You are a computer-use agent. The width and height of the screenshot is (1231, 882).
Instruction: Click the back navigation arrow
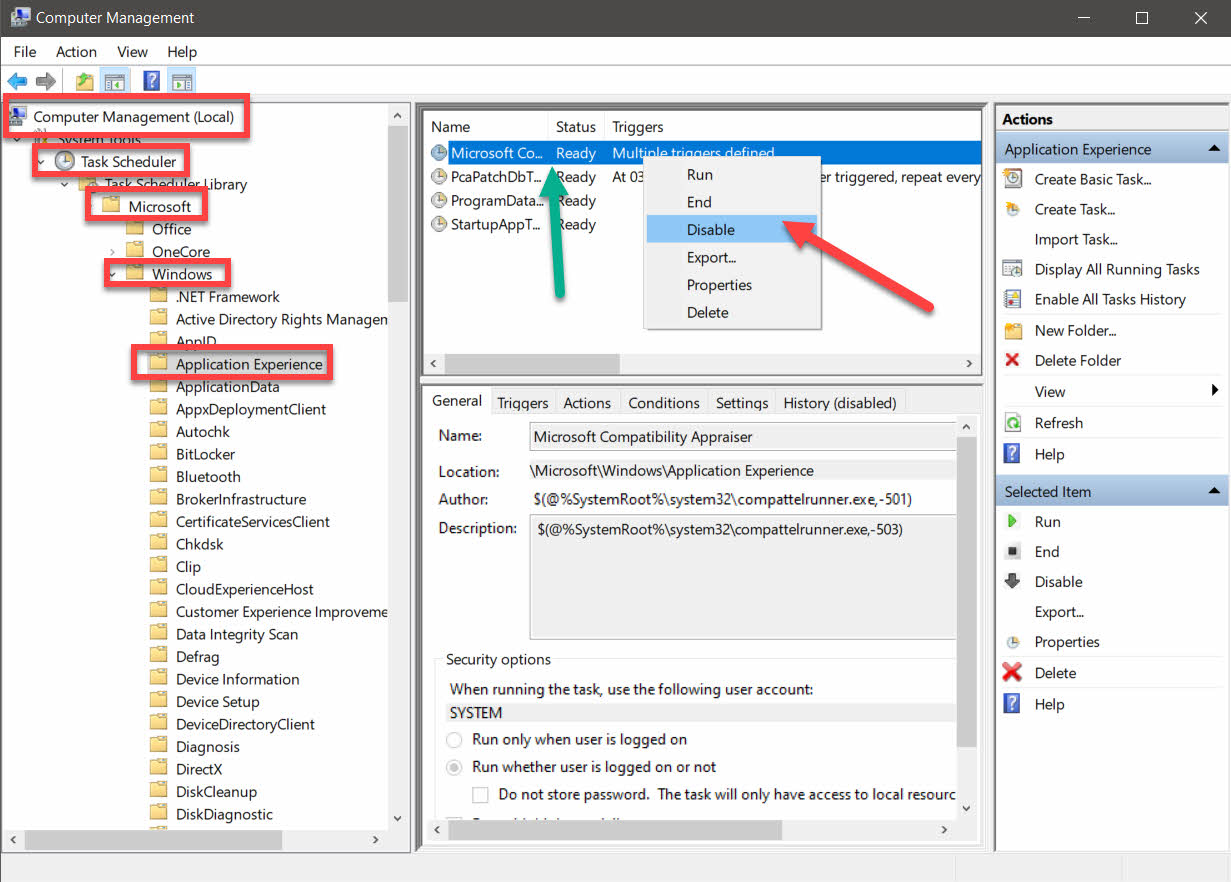[x=17, y=80]
